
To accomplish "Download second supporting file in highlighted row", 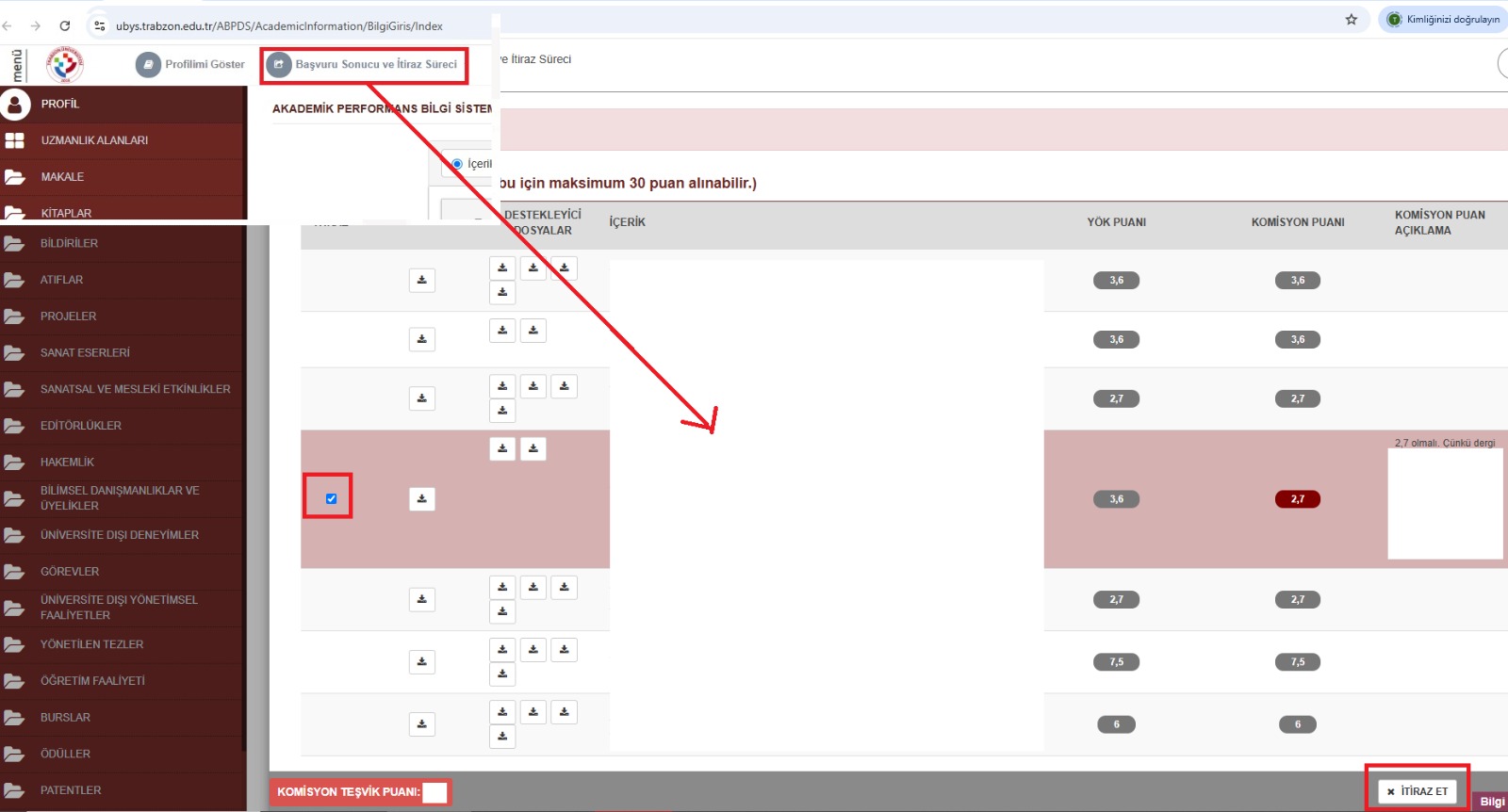I will pyautogui.click(x=533, y=449).
